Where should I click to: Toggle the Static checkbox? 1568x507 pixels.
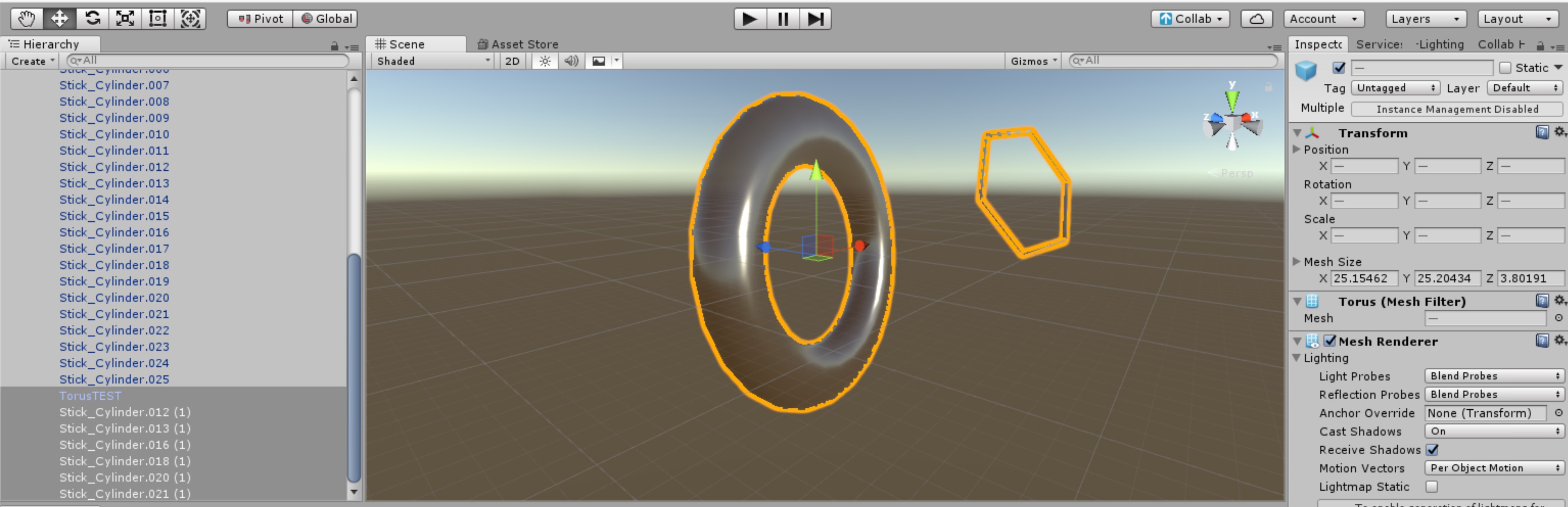pyautogui.click(x=1505, y=67)
